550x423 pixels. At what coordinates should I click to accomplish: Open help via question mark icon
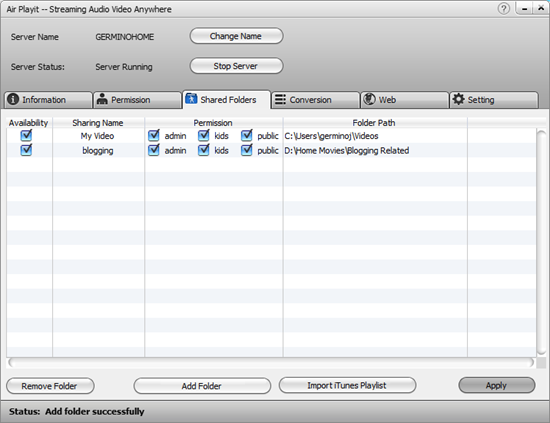[x=504, y=8]
